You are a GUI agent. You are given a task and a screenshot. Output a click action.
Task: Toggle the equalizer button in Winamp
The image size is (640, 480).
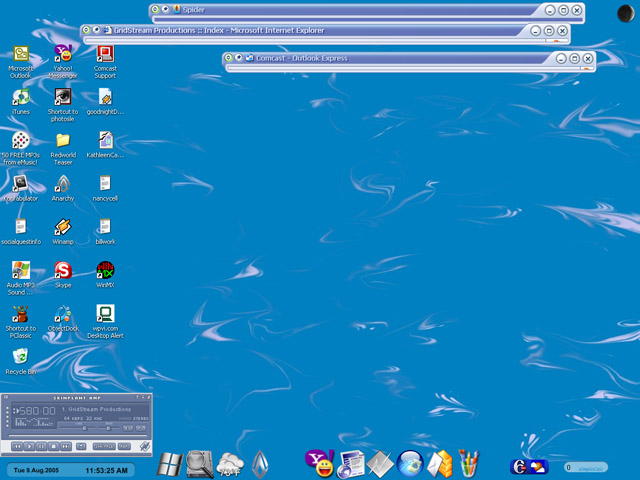pos(127,427)
